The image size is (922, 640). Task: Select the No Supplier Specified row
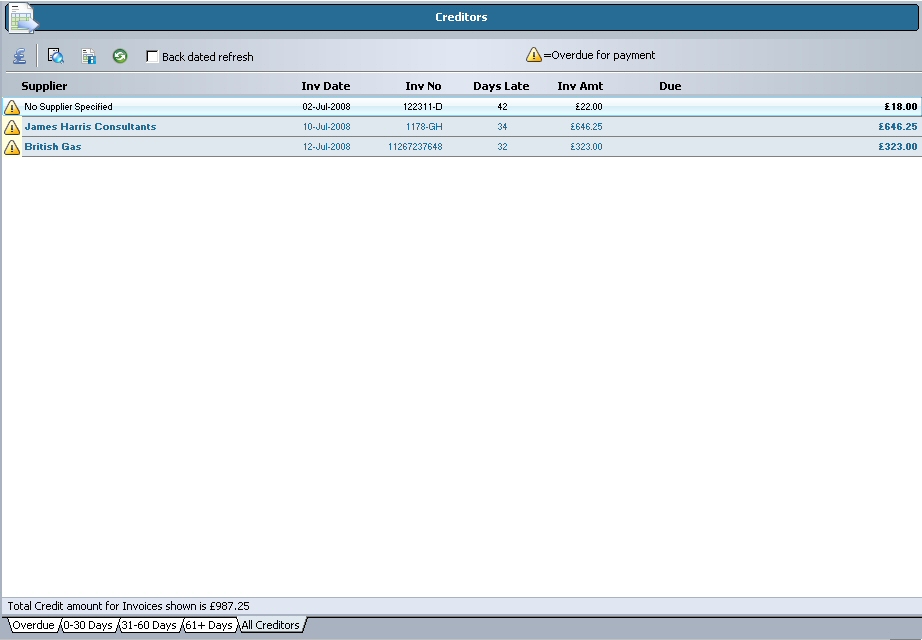(x=68, y=107)
